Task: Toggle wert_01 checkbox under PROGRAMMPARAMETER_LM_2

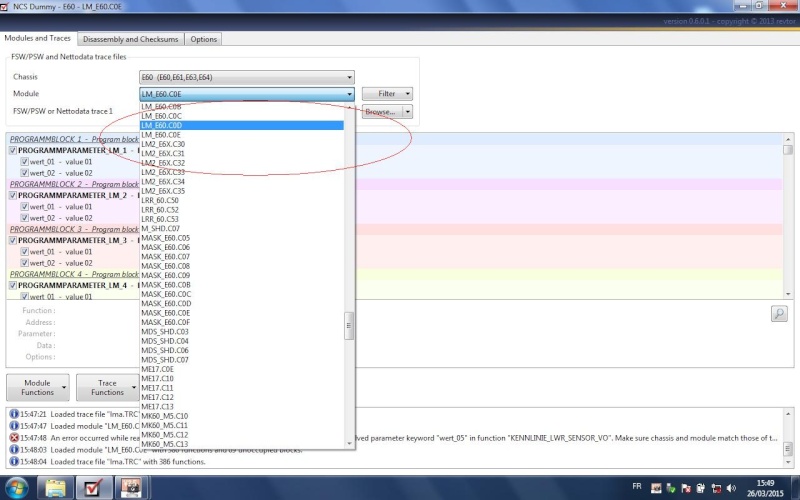Action: point(24,207)
